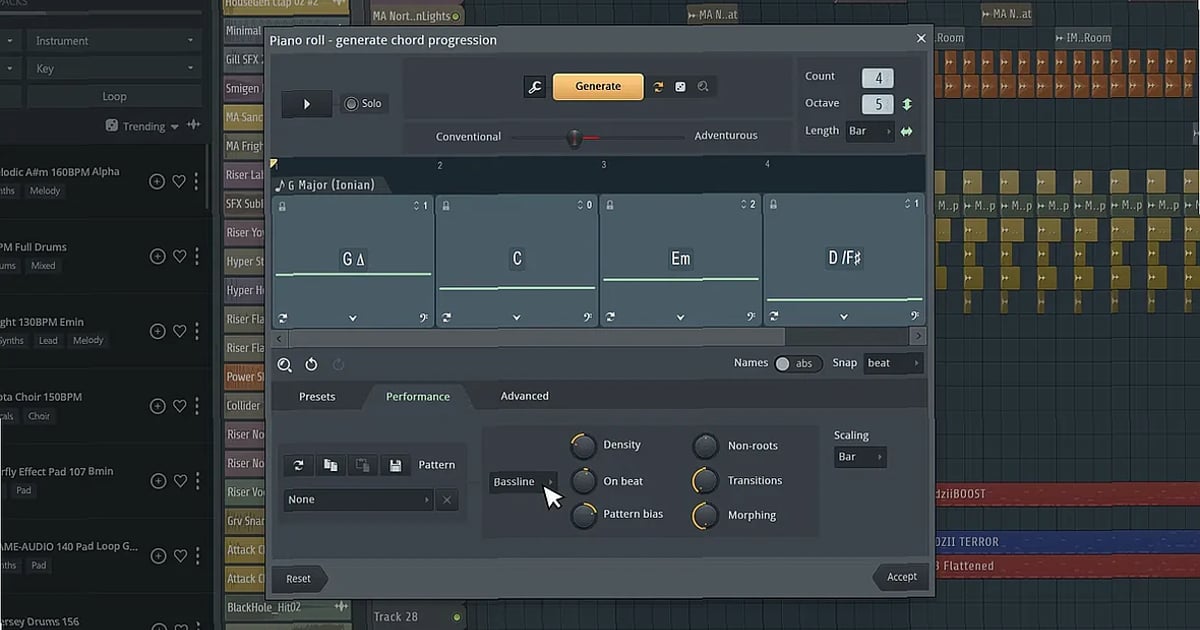The height and width of the screenshot is (630, 1200).
Task: Click the Generate button
Action: (x=598, y=86)
